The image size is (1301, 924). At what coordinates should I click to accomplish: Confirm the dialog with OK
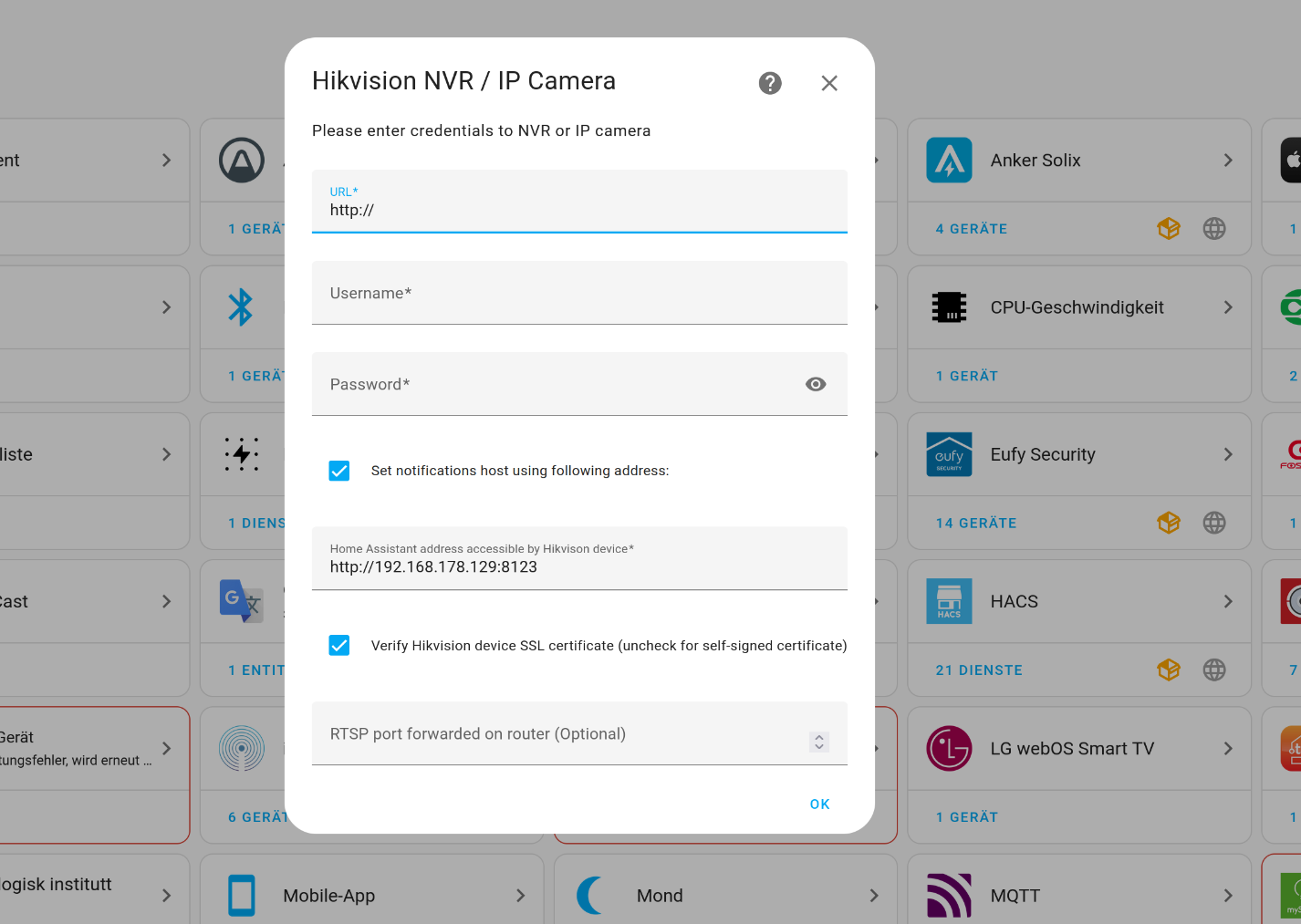click(x=820, y=804)
